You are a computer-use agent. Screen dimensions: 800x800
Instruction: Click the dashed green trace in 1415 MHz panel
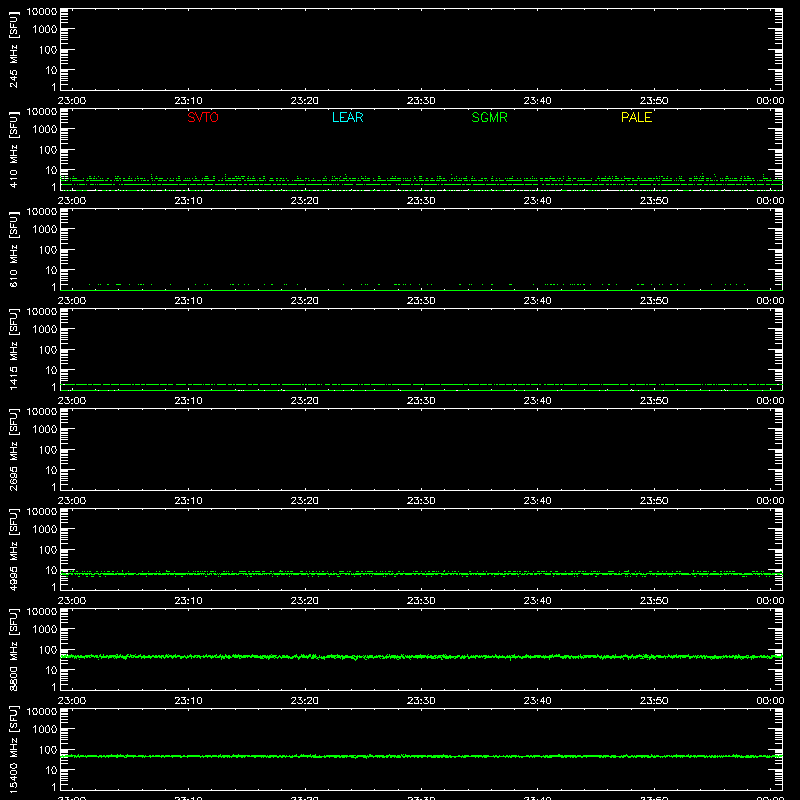click(x=421, y=384)
